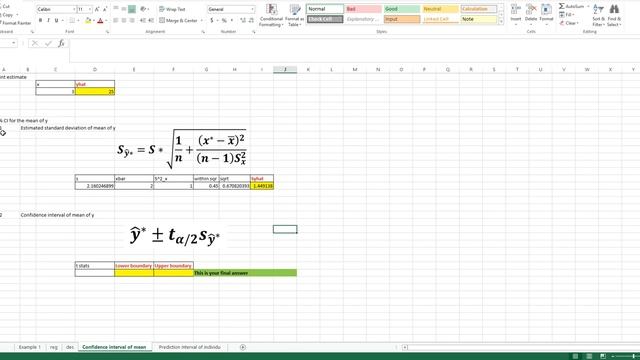Switch to Prediction interval of individu sheet tab
Screen dimensions: 640x360
click(x=189, y=347)
